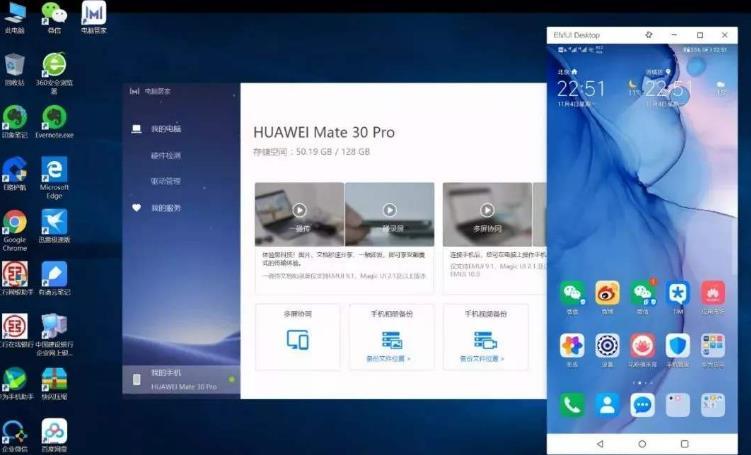Open the 印象笔记 desktop shortcut
The width and height of the screenshot is (751, 455).
pyautogui.click(x=15, y=122)
